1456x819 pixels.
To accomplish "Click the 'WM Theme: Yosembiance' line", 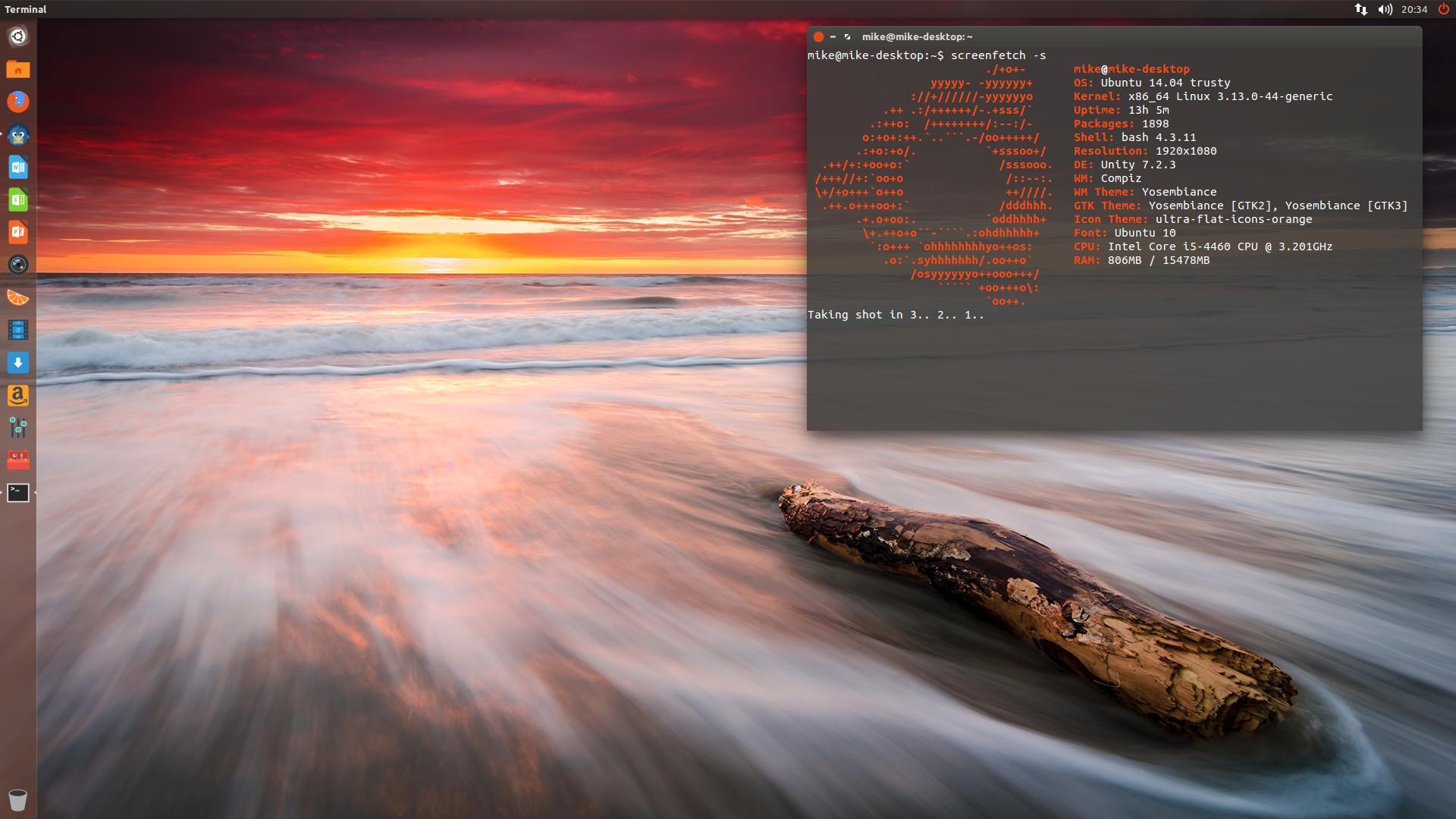I will coord(1145,192).
